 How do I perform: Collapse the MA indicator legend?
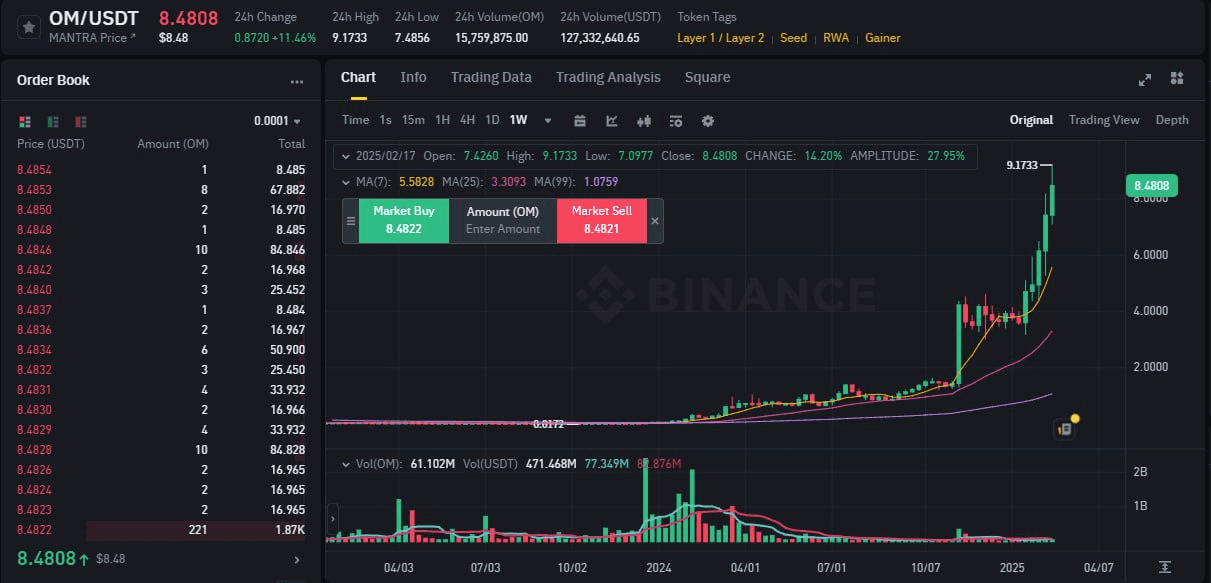[x=346, y=181]
